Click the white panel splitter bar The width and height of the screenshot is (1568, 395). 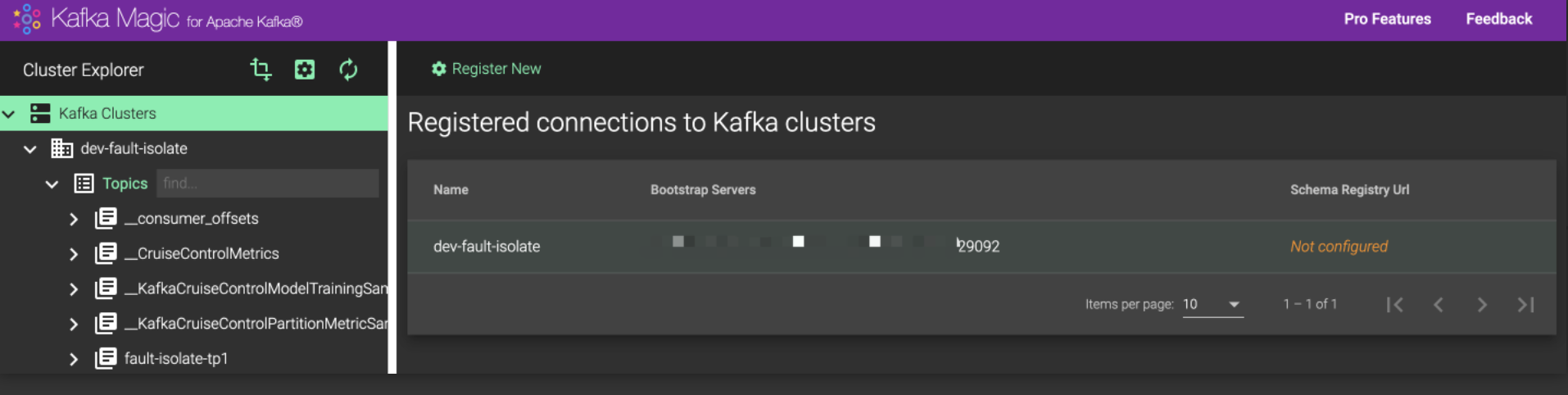(x=392, y=207)
